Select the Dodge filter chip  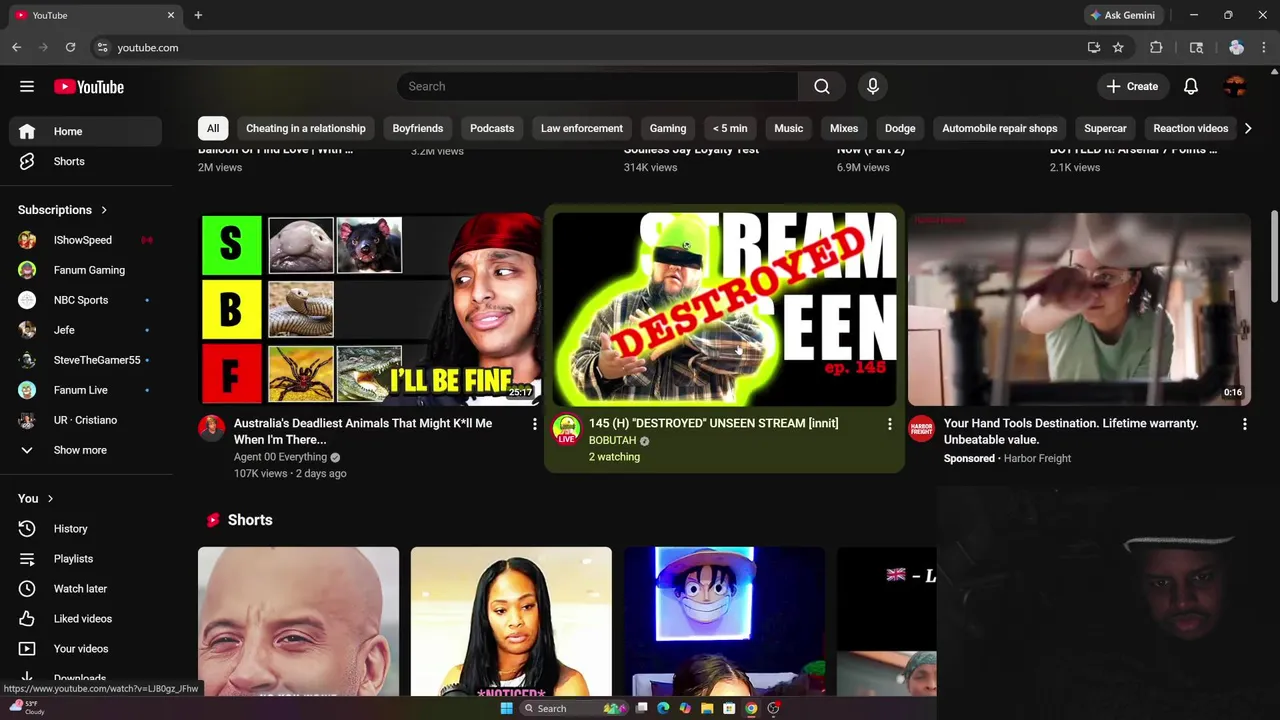tap(900, 128)
